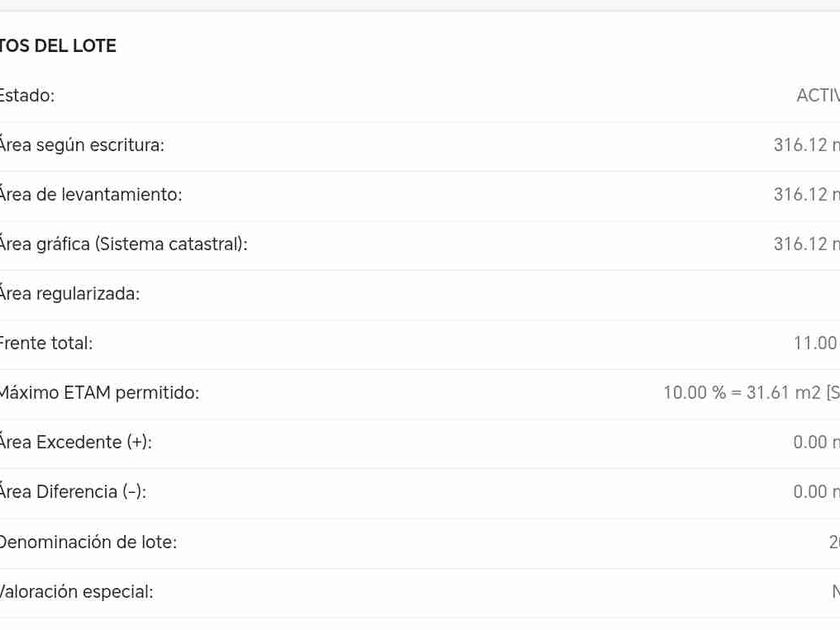Select the Área regularizada label
This screenshot has width=840, height=630.
coord(70,294)
